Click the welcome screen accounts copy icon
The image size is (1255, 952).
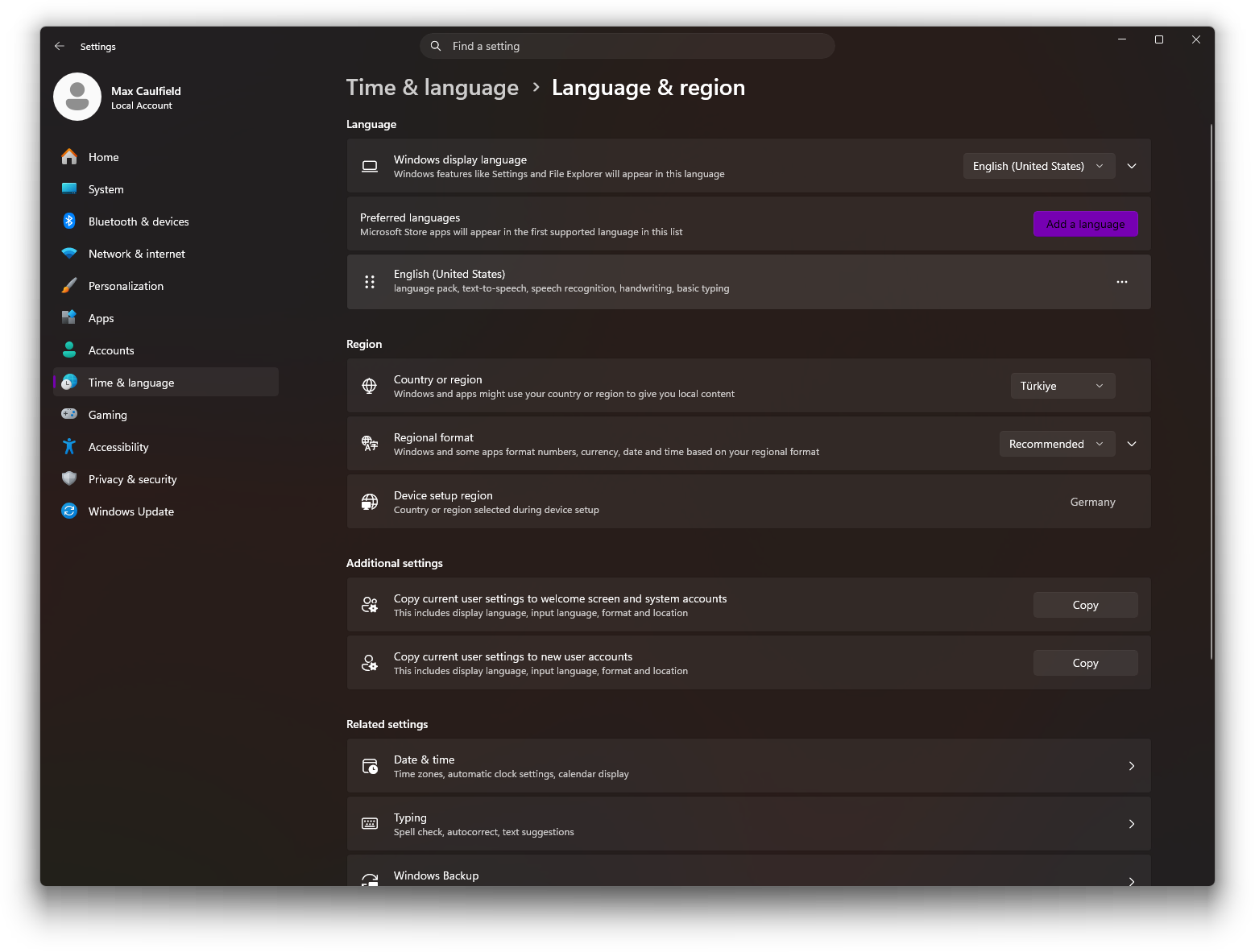370,605
